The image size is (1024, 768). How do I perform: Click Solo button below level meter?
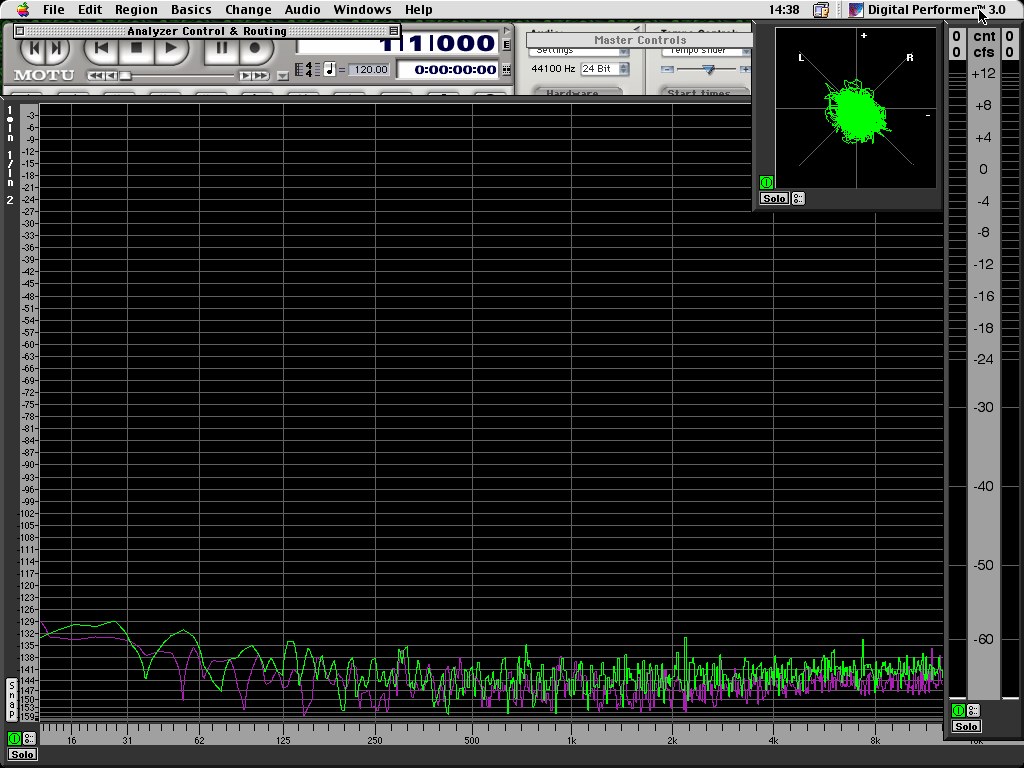coord(966,726)
